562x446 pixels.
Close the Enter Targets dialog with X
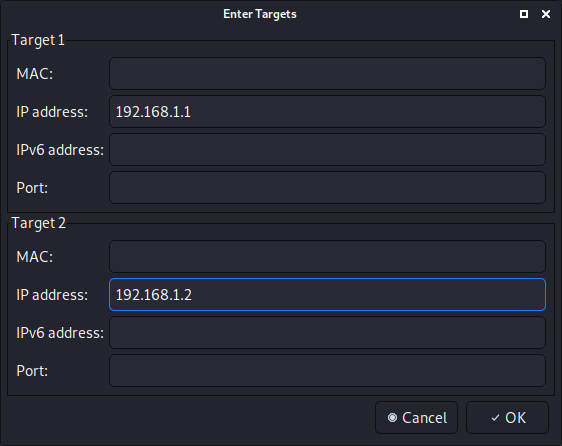(x=546, y=14)
